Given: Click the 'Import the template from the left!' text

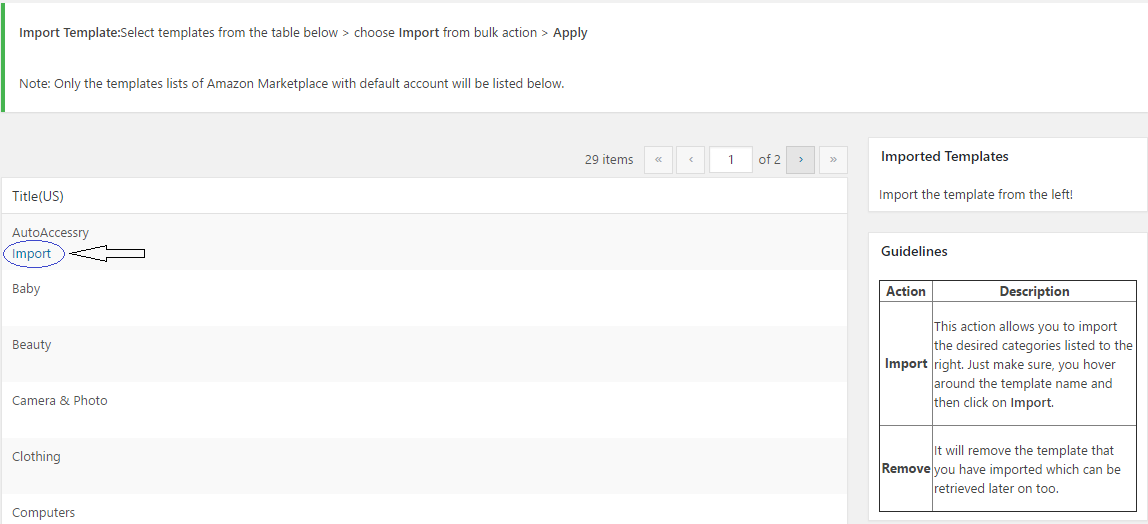Looking at the screenshot, I should point(976,195).
